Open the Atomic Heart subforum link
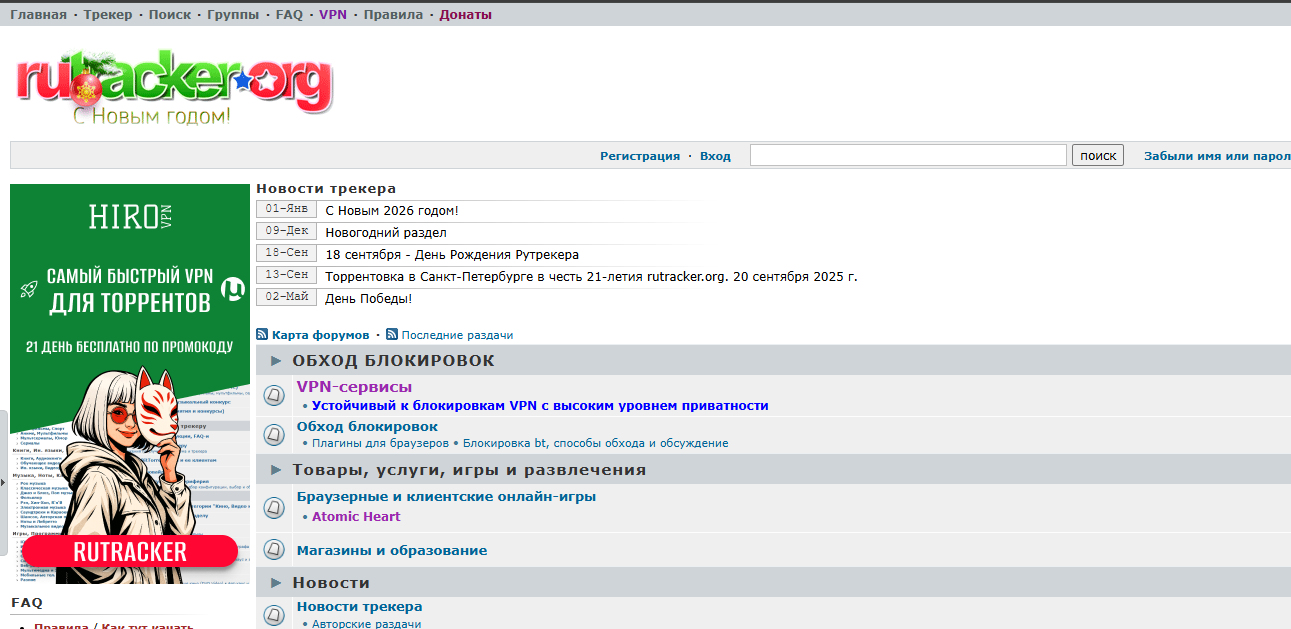The image size is (1291, 629). pyautogui.click(x=356, y=517)
